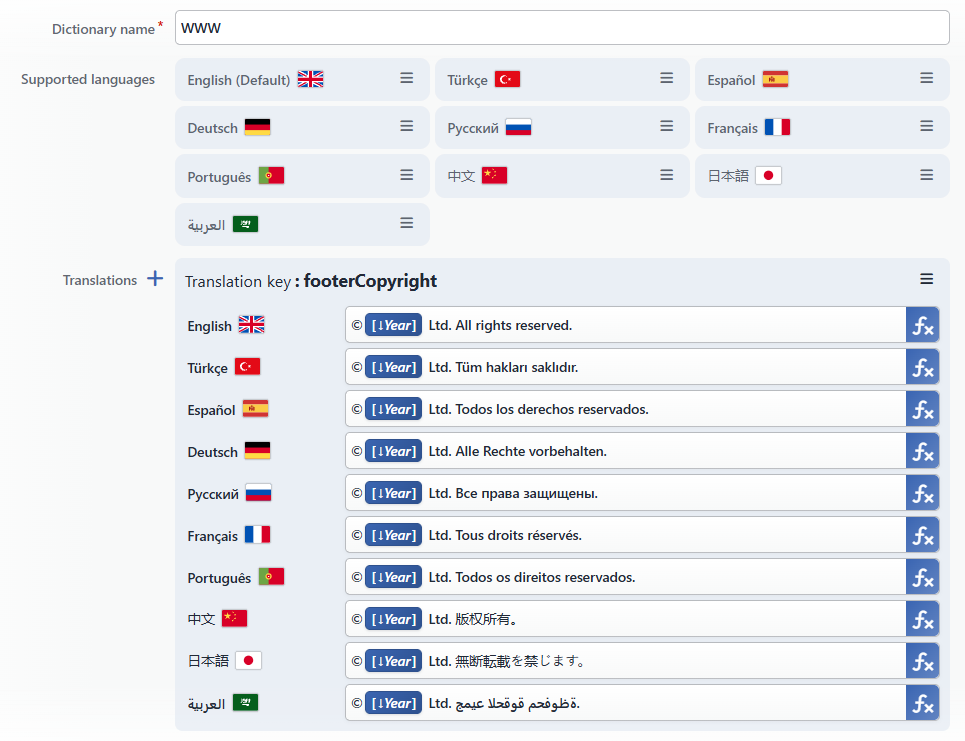
Task: Click the Русский translation text field
Action: click(626, 492)
